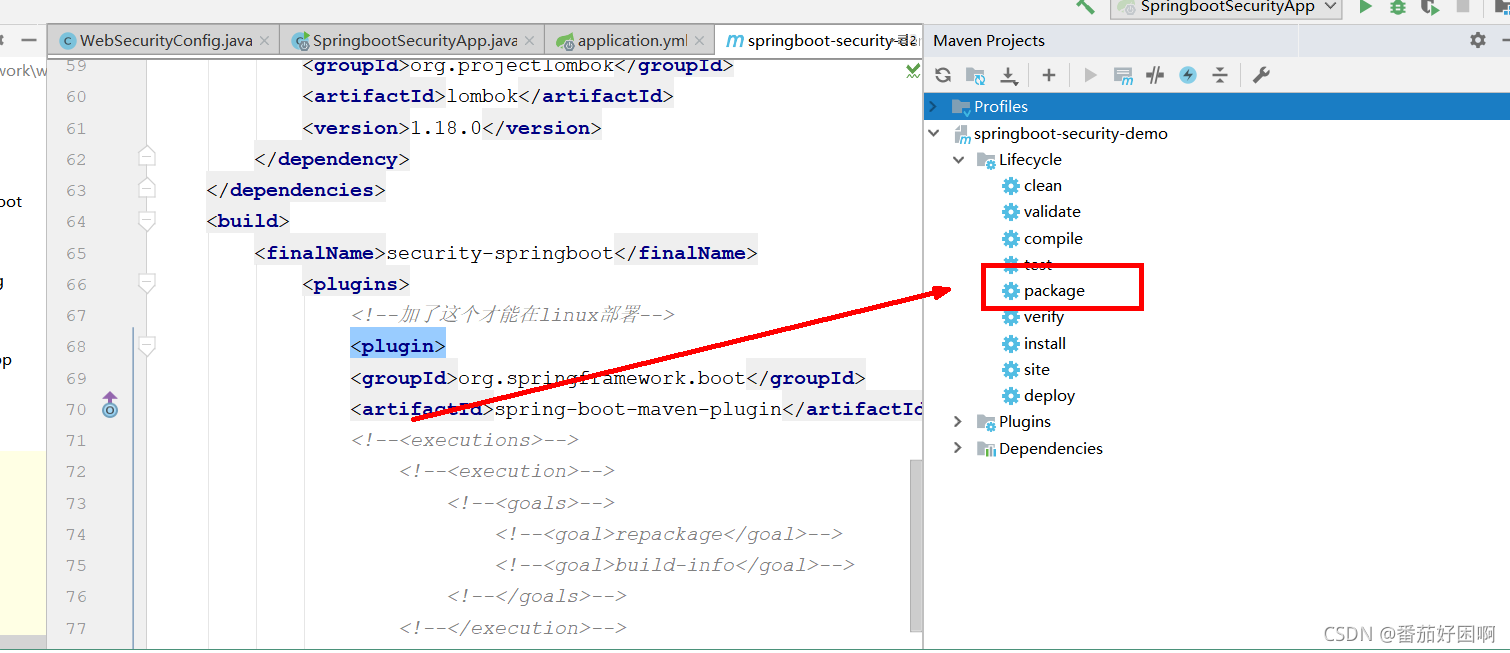The width and height of the screenshot is (1510, 653).
Task: Click the 'site' lifecycle phase text
Action: (x=1037, y=369)
